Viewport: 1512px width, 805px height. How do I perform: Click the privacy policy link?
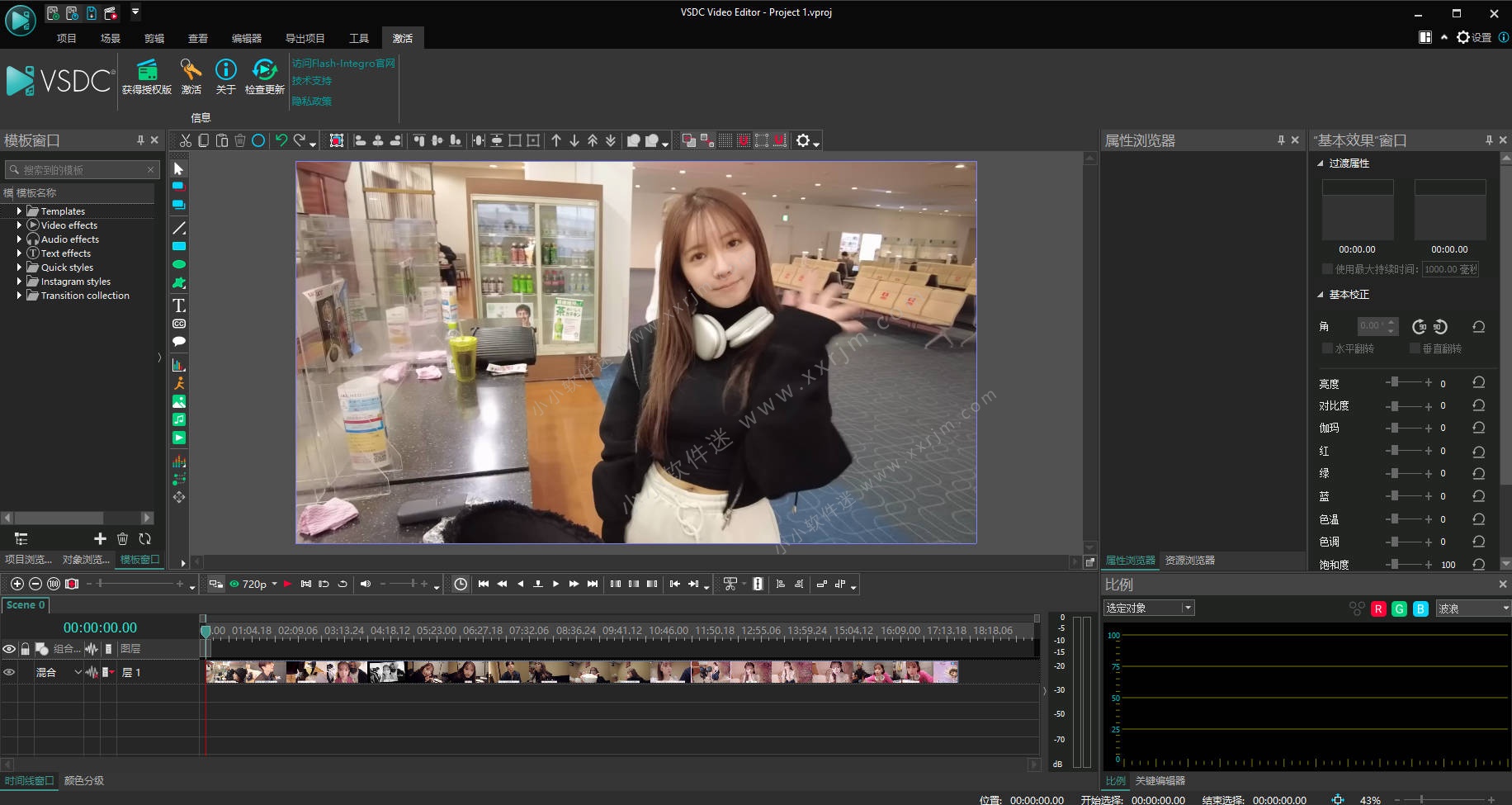click(x=311, y=101)
